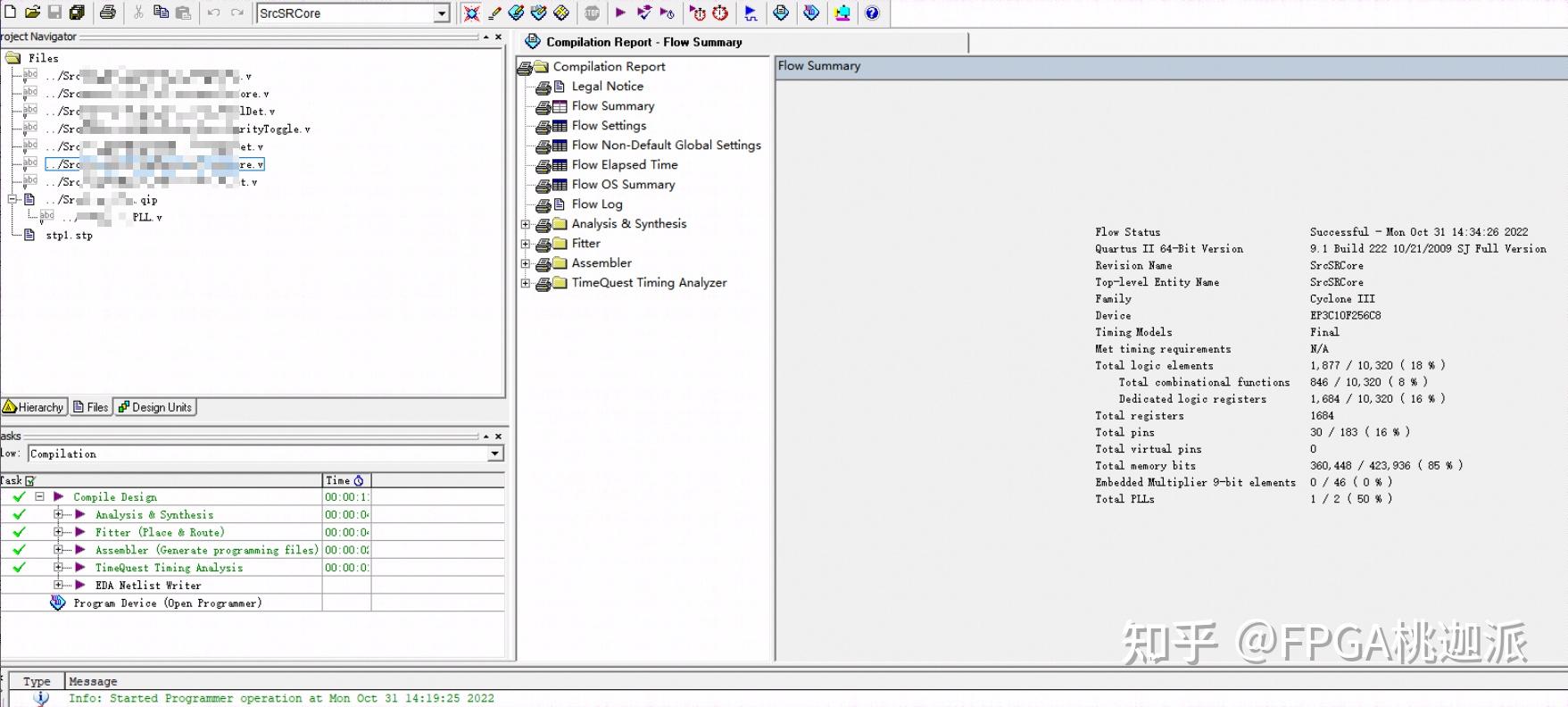This screenshot has width=1568, height=707.
Task: Switch to the Hierarchy tab
Action: pyautogui.click(x=34, y=408)
